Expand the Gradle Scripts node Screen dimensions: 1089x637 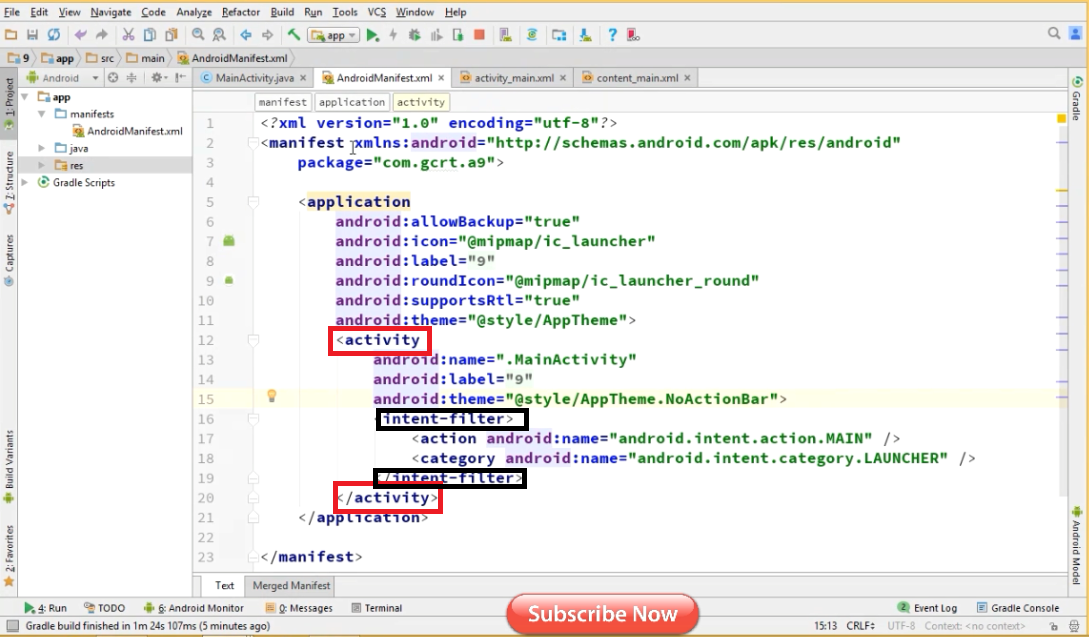click(x=25, y=182)
